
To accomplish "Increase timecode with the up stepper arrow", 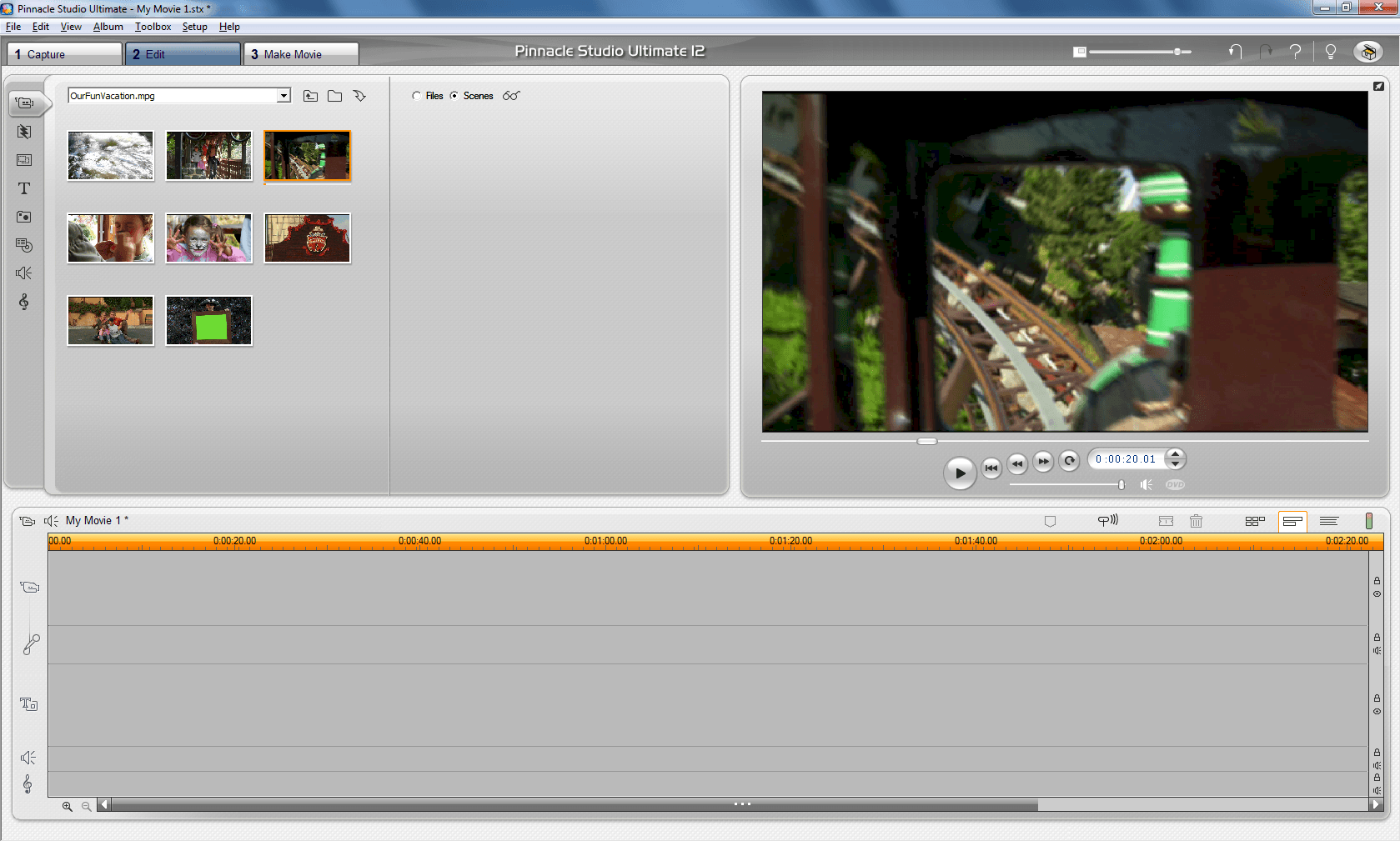I will [1175, 454].
